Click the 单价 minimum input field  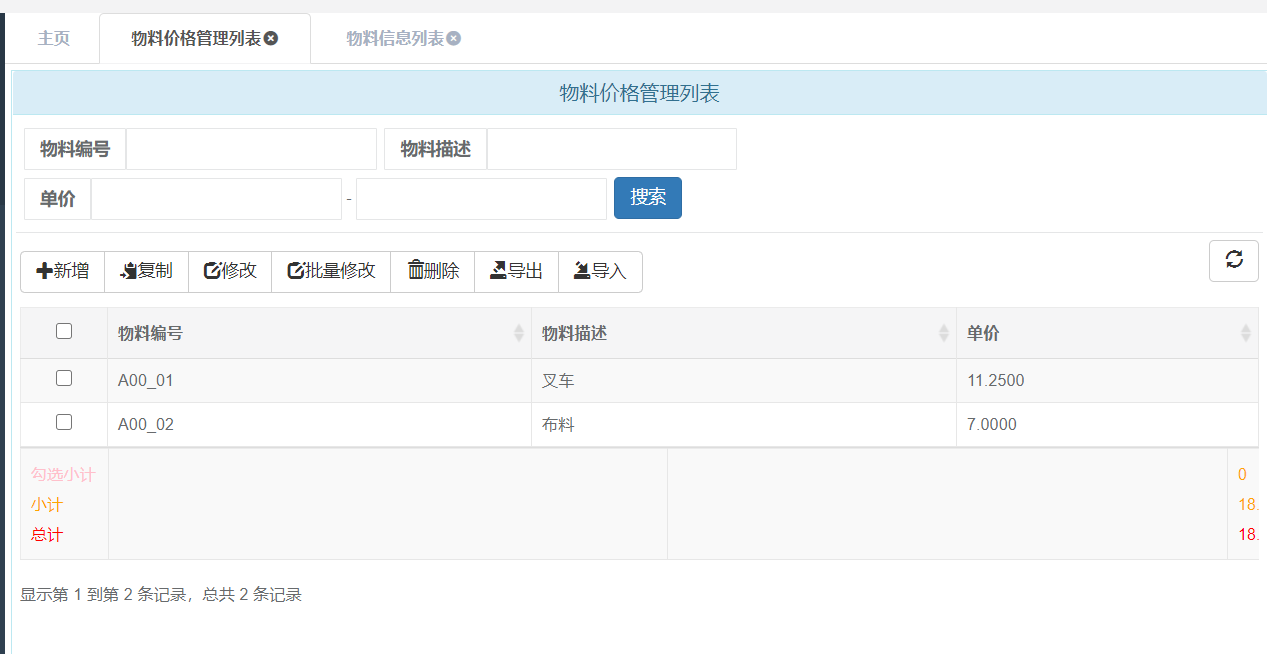click(216, 199)
